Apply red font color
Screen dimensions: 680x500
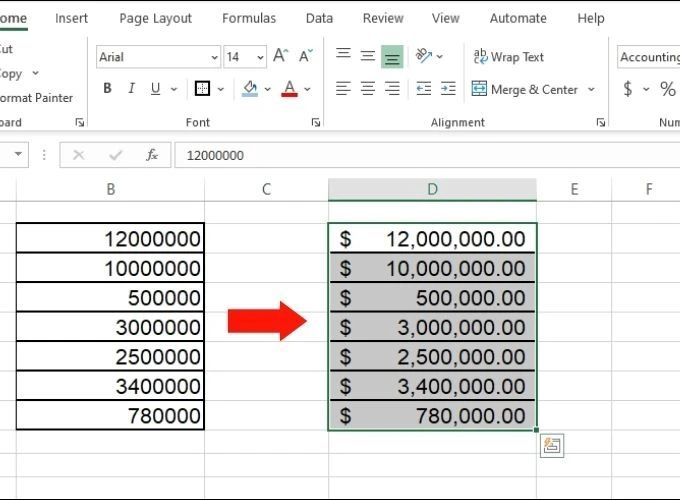[289, 88]
